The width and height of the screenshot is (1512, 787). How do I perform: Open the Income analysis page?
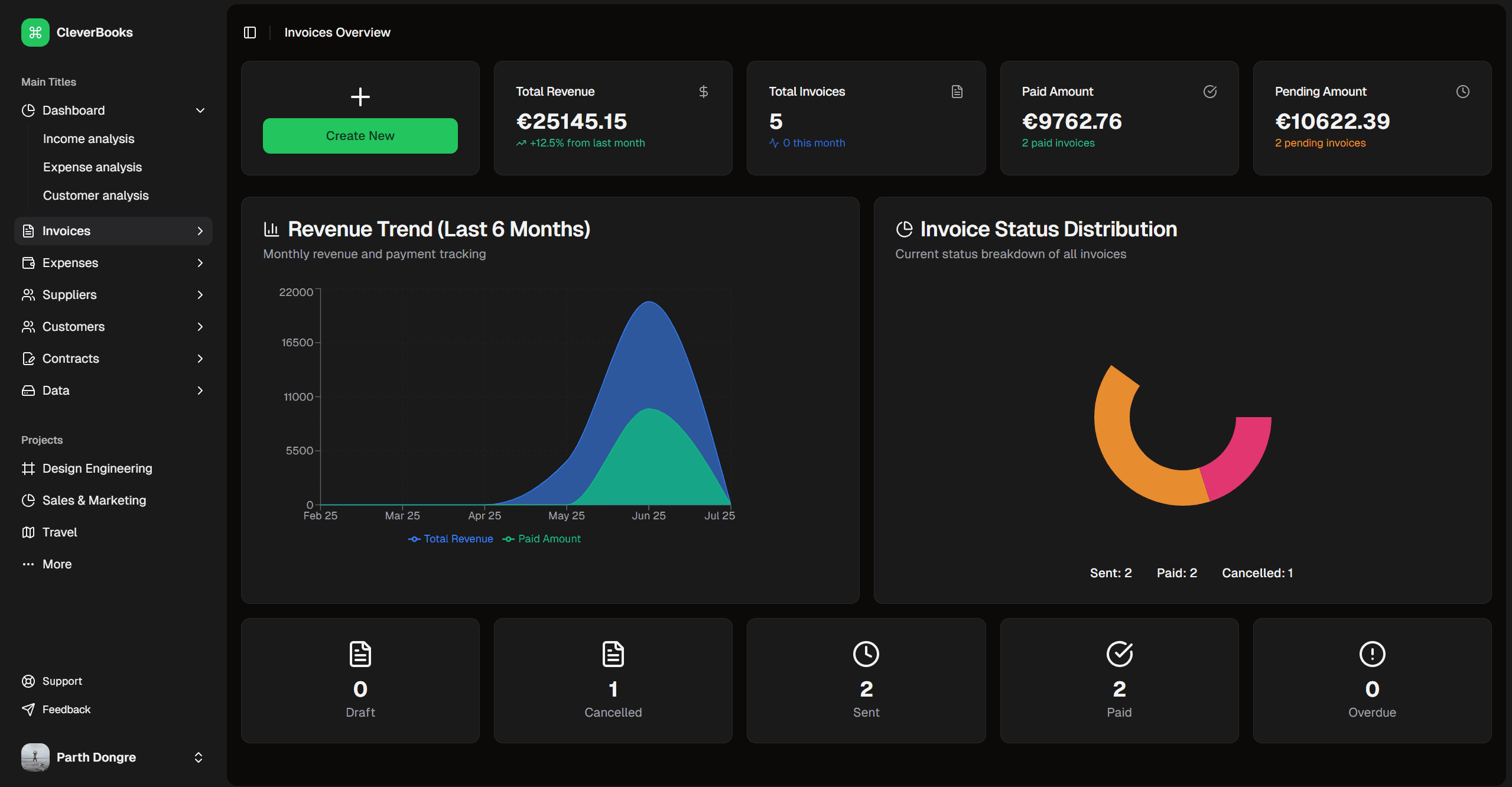[88, 138]
